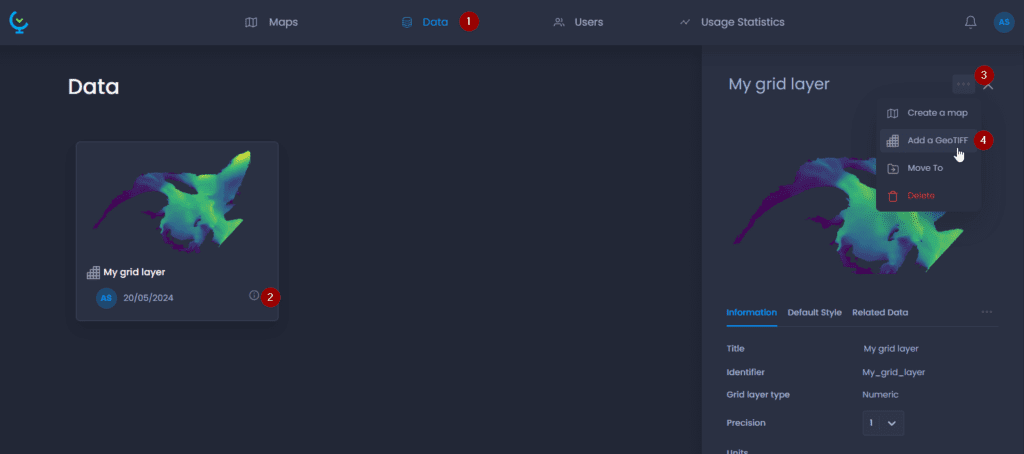This screenshot has height=454, width=1024.
Task: Choose Move To in the menu
Action: pos(927,169)
